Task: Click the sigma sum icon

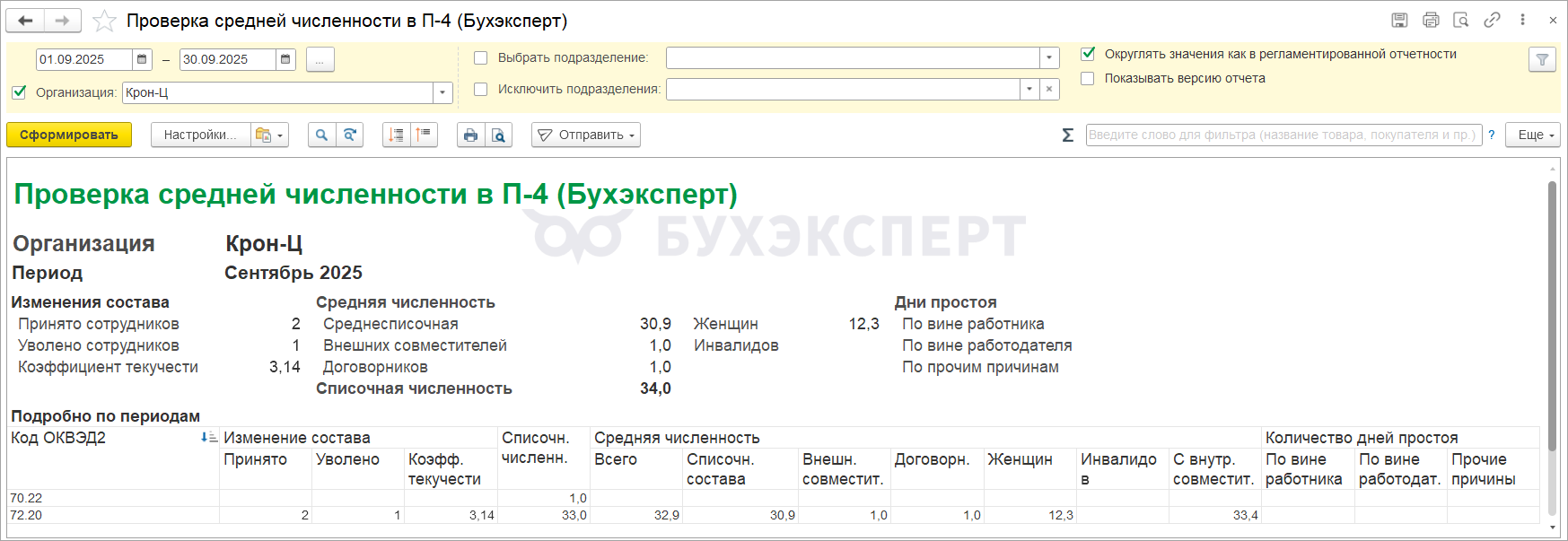Action: (x=1067, y=135)
